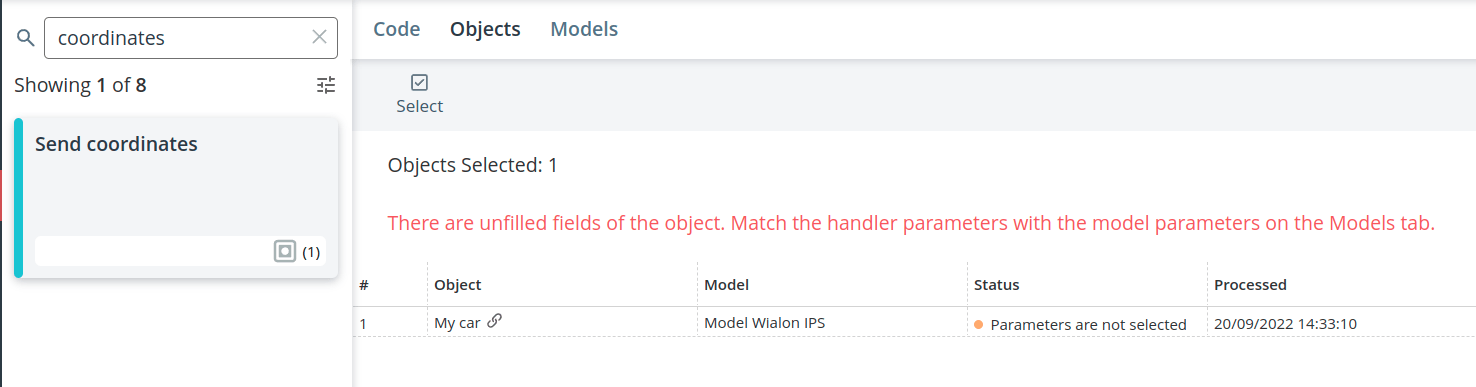Click the Status column header
Viewport: 1476px width, 387px height.
tap(997, 285)
